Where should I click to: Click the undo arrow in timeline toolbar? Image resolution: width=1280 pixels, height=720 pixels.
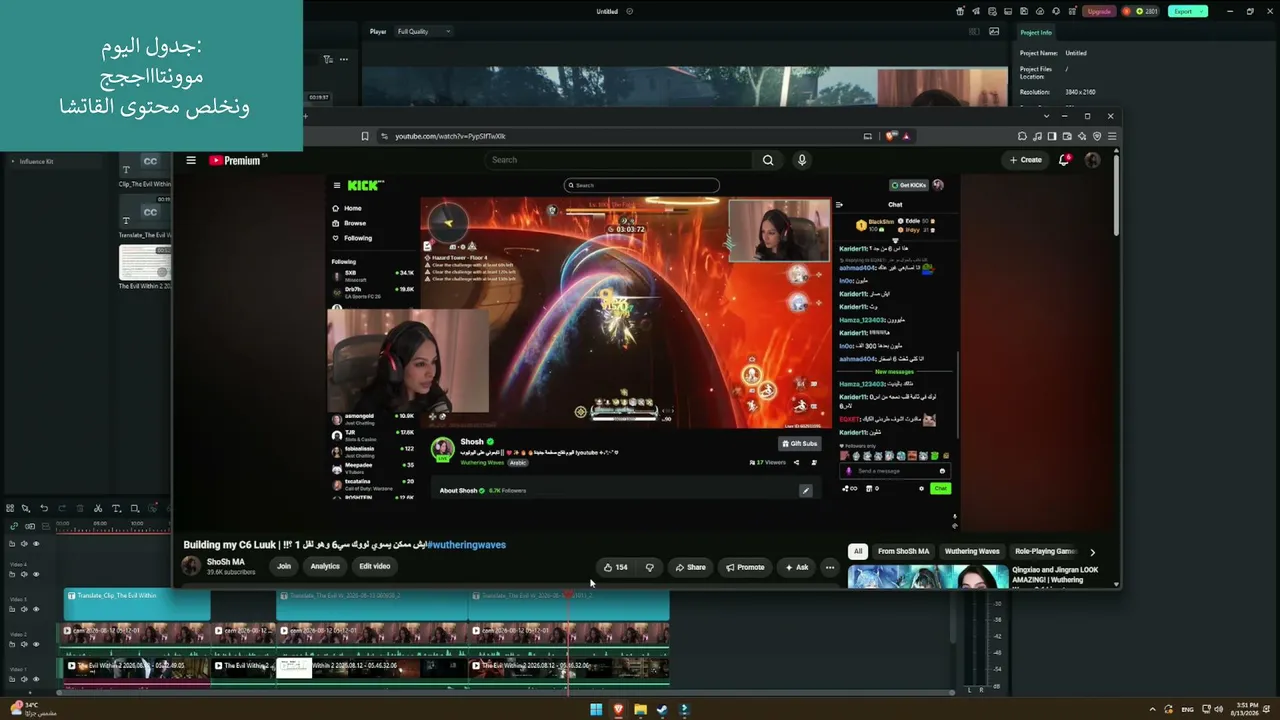pyautogui.click(x=44, y=508)
